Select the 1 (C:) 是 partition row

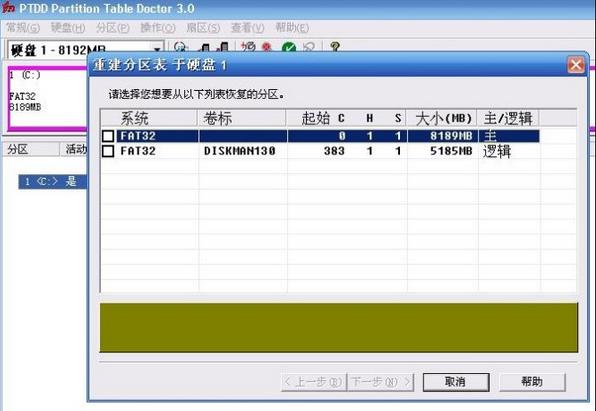[x=53, y=182]
